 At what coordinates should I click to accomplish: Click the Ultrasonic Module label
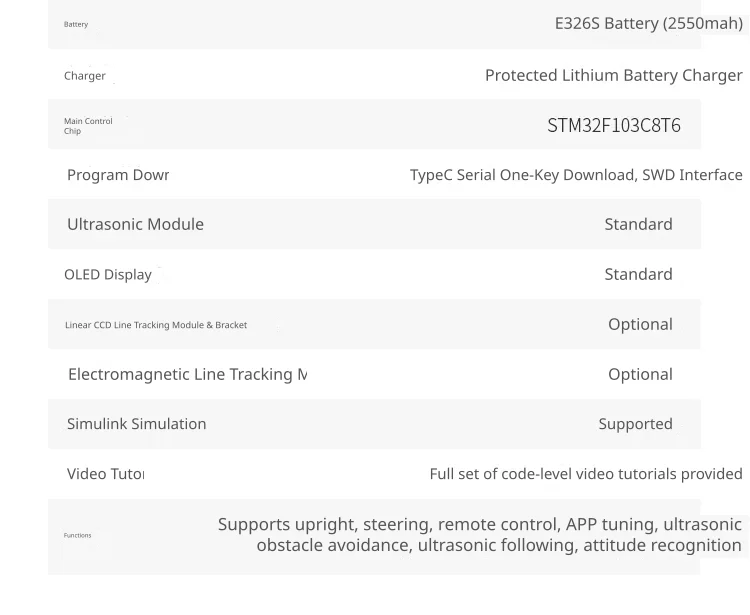(135, 224)
